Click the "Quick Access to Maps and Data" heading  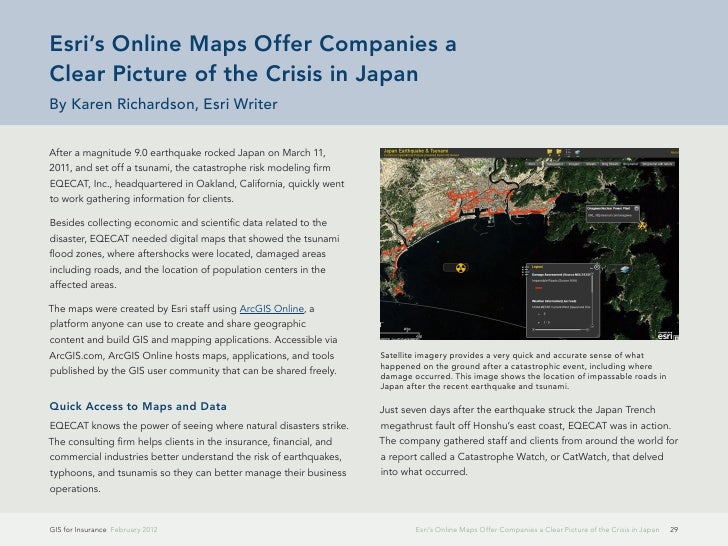pos(138,406)
